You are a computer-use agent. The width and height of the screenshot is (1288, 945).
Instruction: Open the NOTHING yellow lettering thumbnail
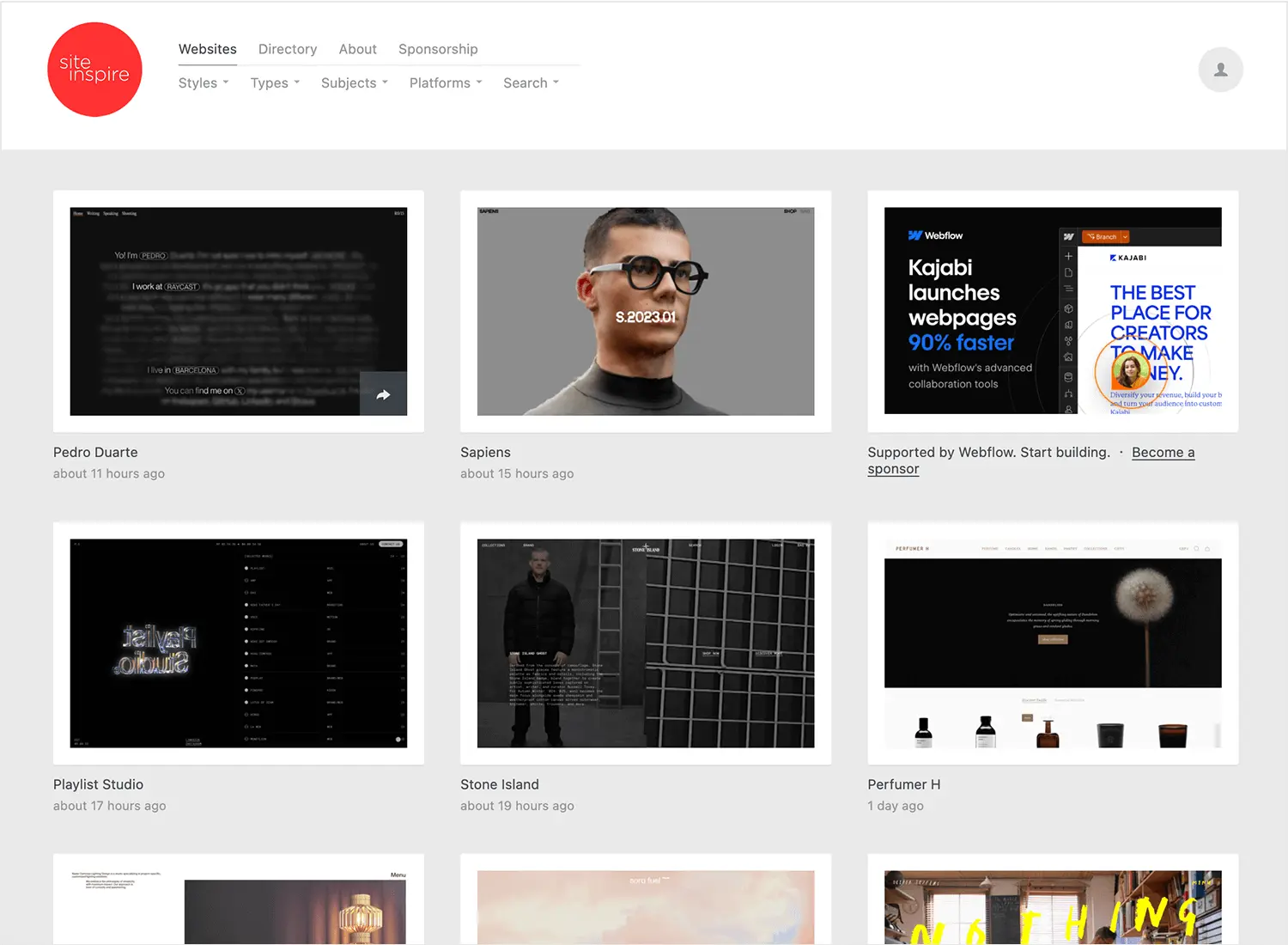(x=1053, y=907)
